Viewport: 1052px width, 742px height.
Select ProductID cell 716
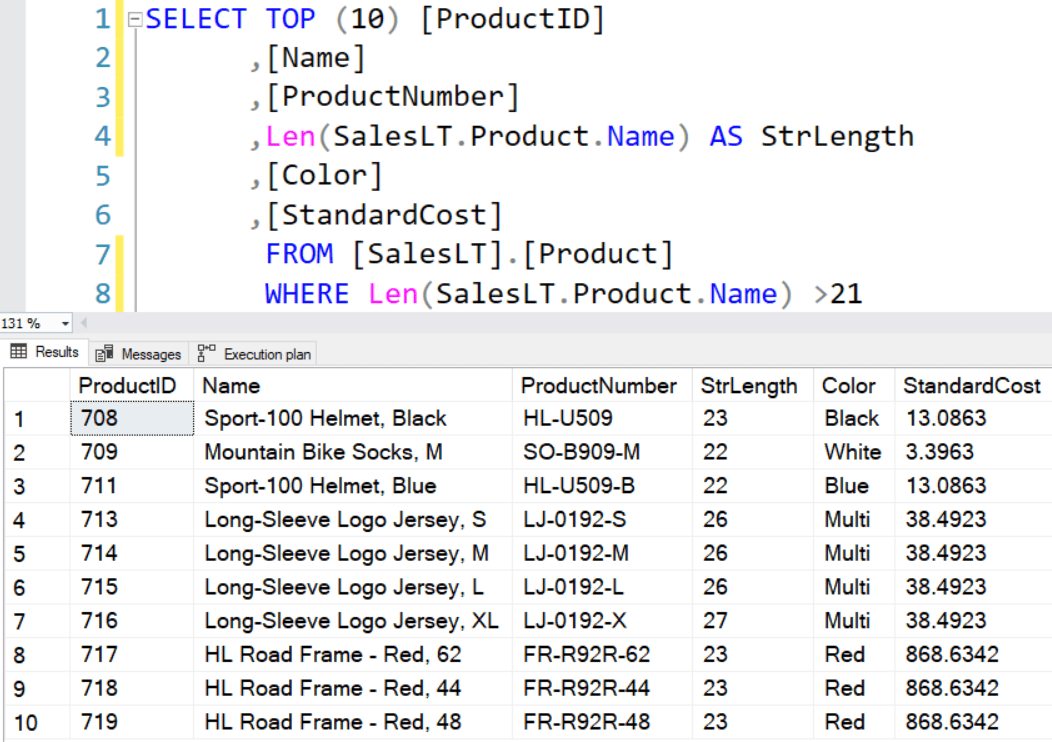[x=132, y=621]
